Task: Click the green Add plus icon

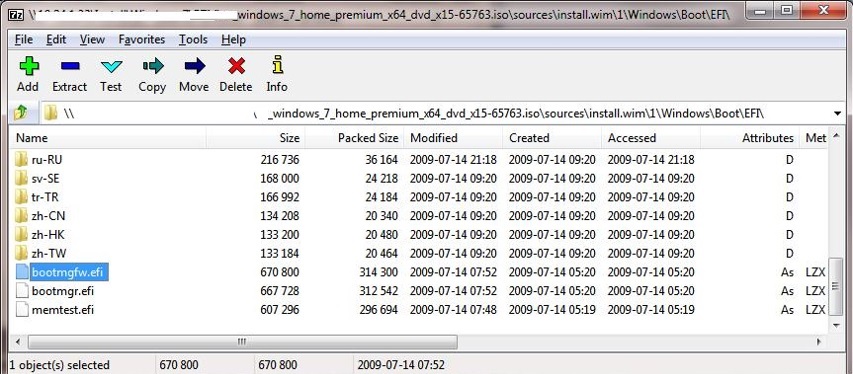Action: click(x=29, y=66)
